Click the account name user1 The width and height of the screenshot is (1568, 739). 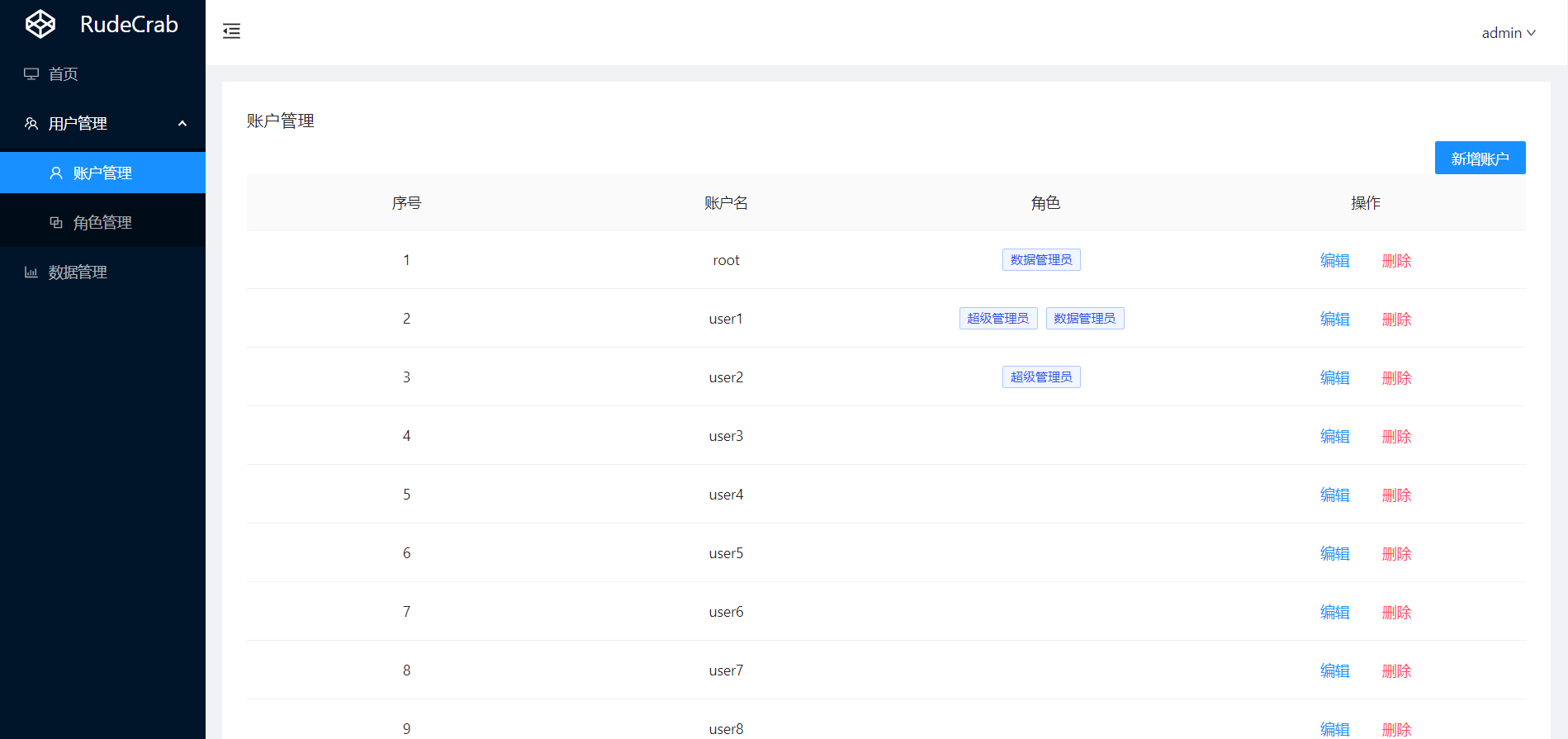726,319
